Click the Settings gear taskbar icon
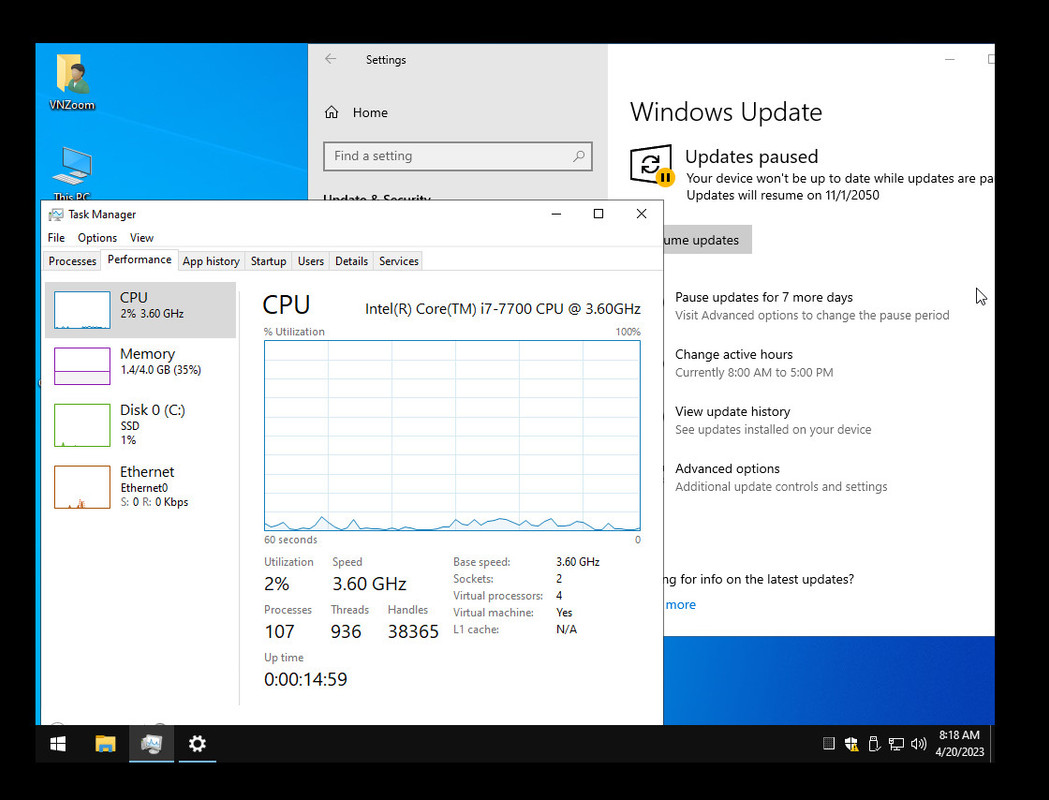 click(197, 744)
